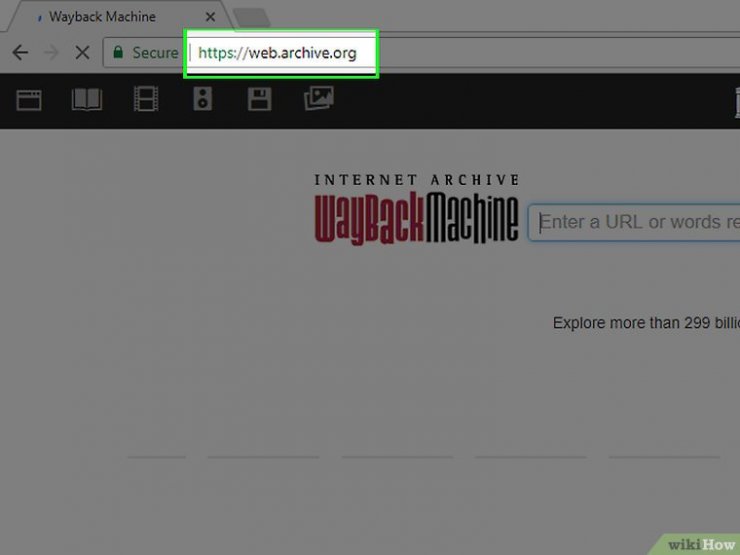Open the Audio speaker icon
The width and height of the screenshot is (740, 555).
click(x=202, y=99)
